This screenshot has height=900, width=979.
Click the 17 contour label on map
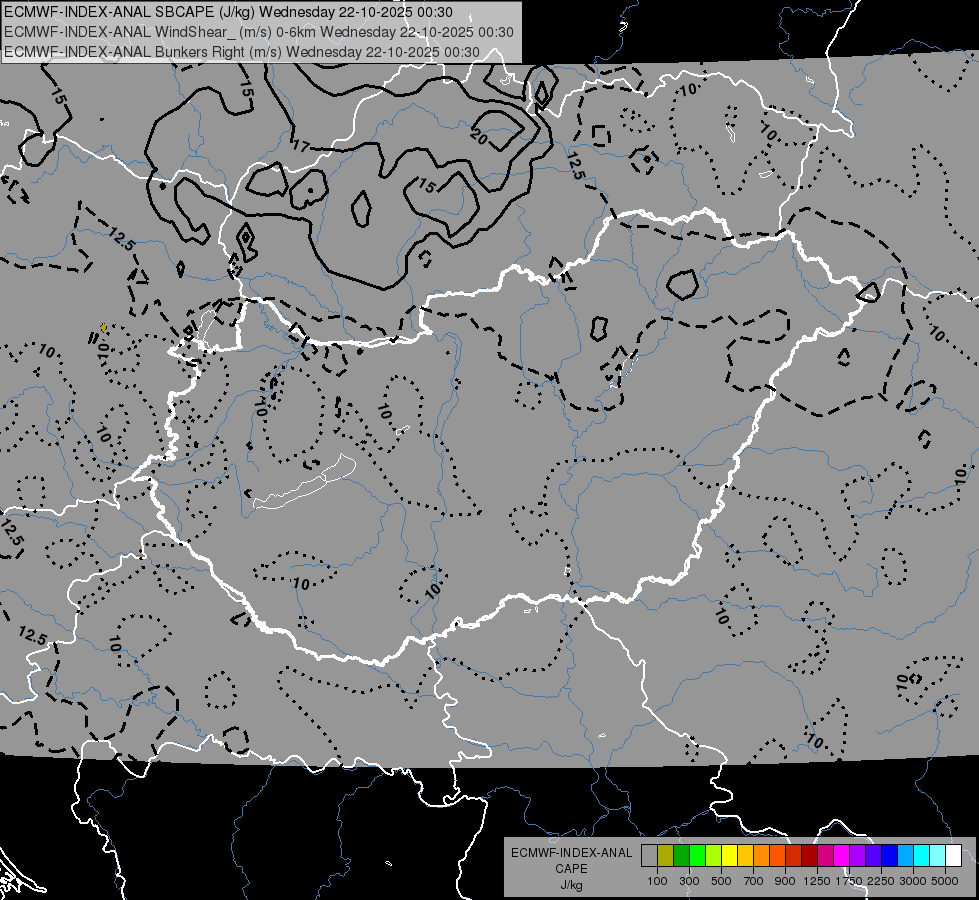click(x=302, y=146)
